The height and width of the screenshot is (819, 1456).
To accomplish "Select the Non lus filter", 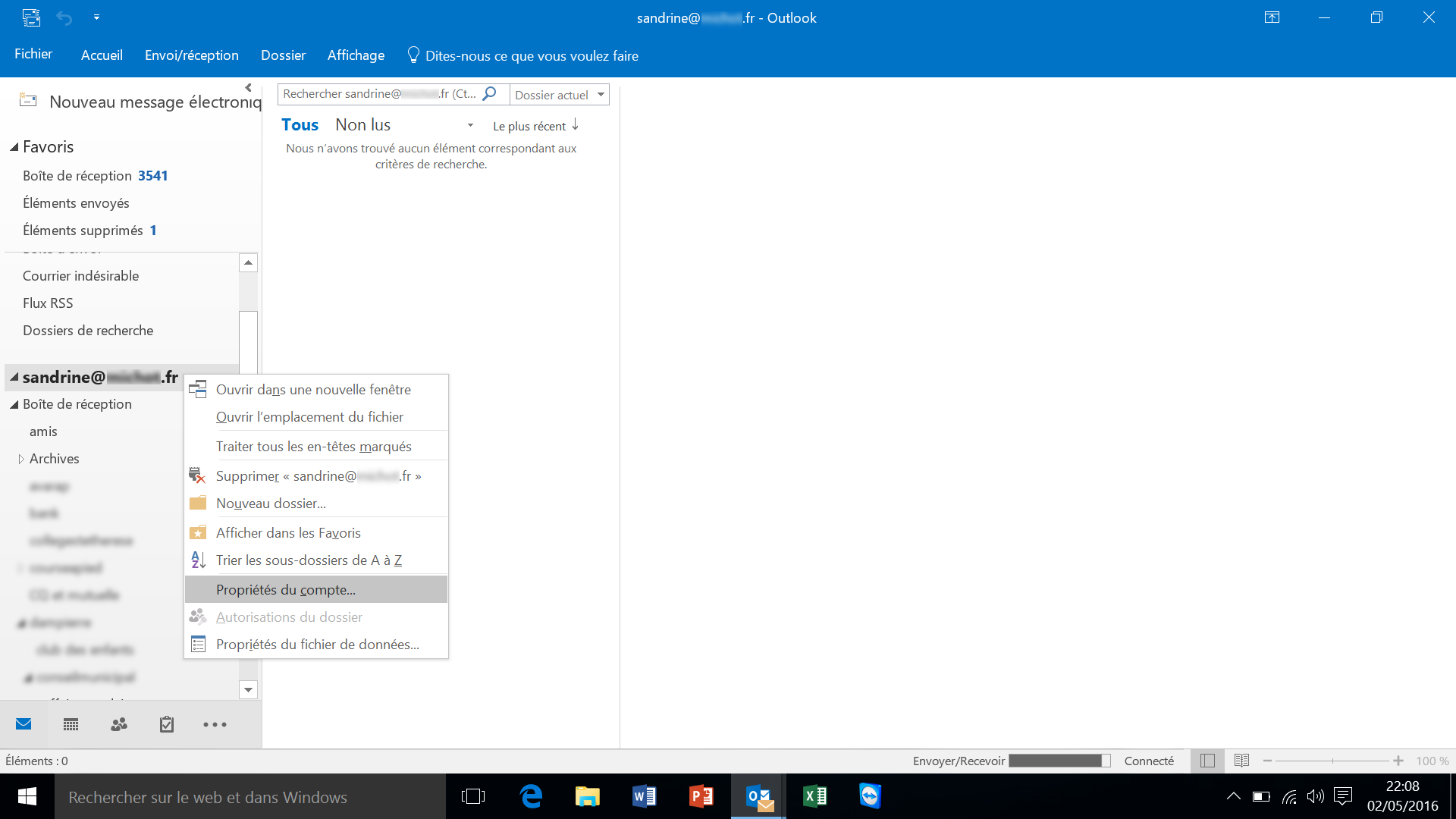I will pyautogui.click(x=362, y=125).
